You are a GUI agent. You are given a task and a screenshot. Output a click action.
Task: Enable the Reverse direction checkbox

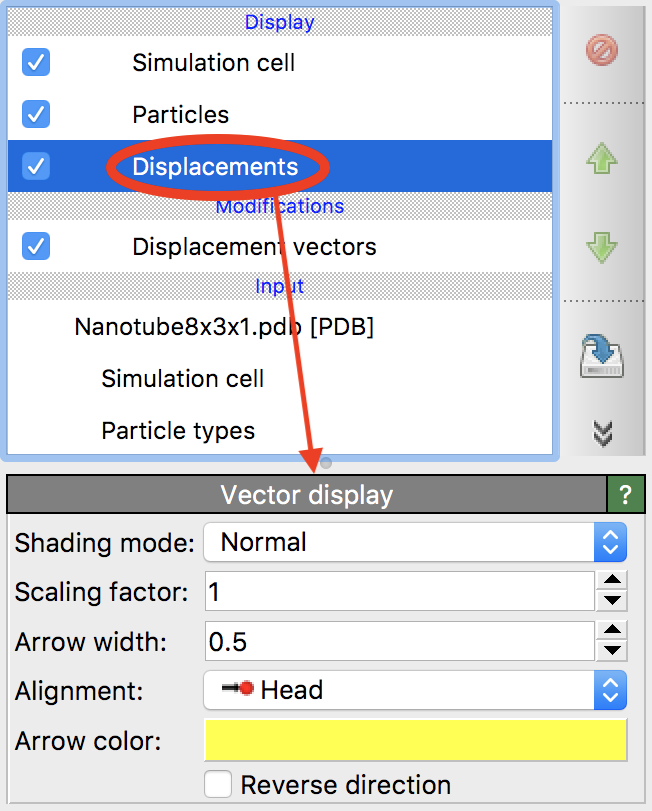(217, 784)
